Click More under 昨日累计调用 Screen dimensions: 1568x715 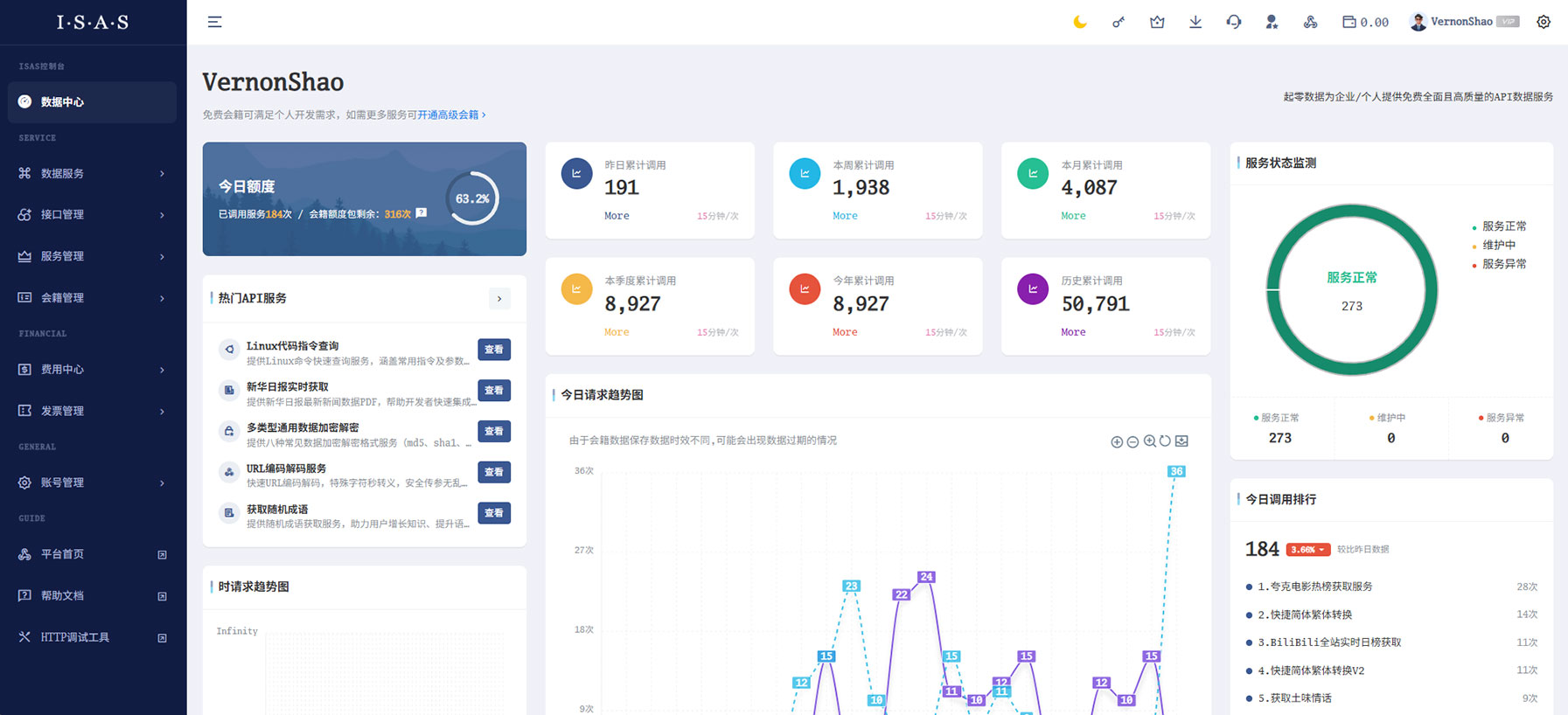pyautogui.click(x=617, y=216)
